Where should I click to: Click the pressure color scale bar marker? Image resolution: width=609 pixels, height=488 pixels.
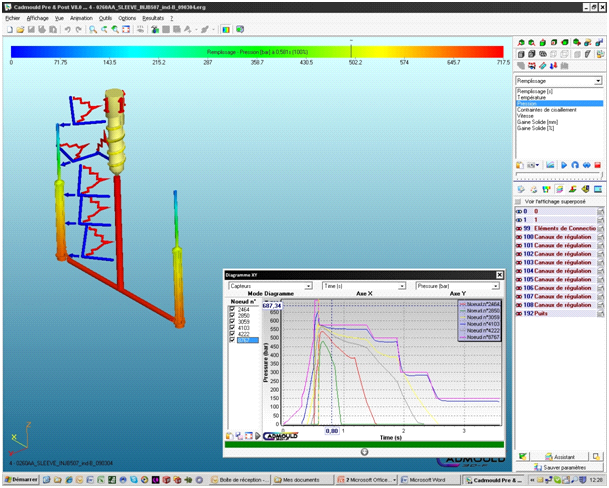click(351, 51)
